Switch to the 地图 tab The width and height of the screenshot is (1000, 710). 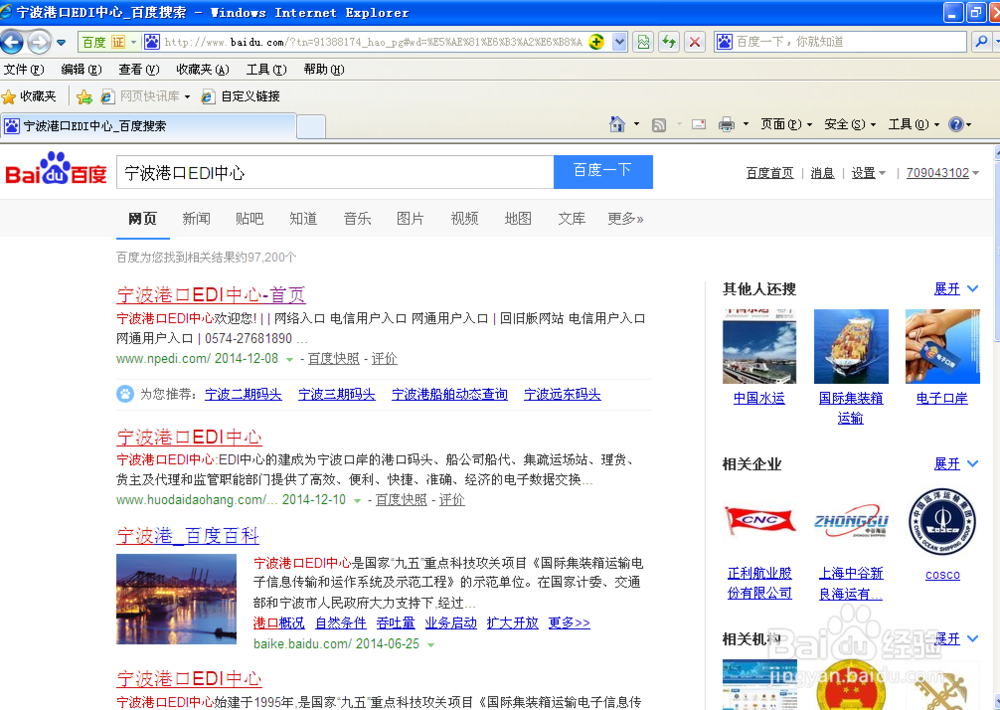coord(518,219)
